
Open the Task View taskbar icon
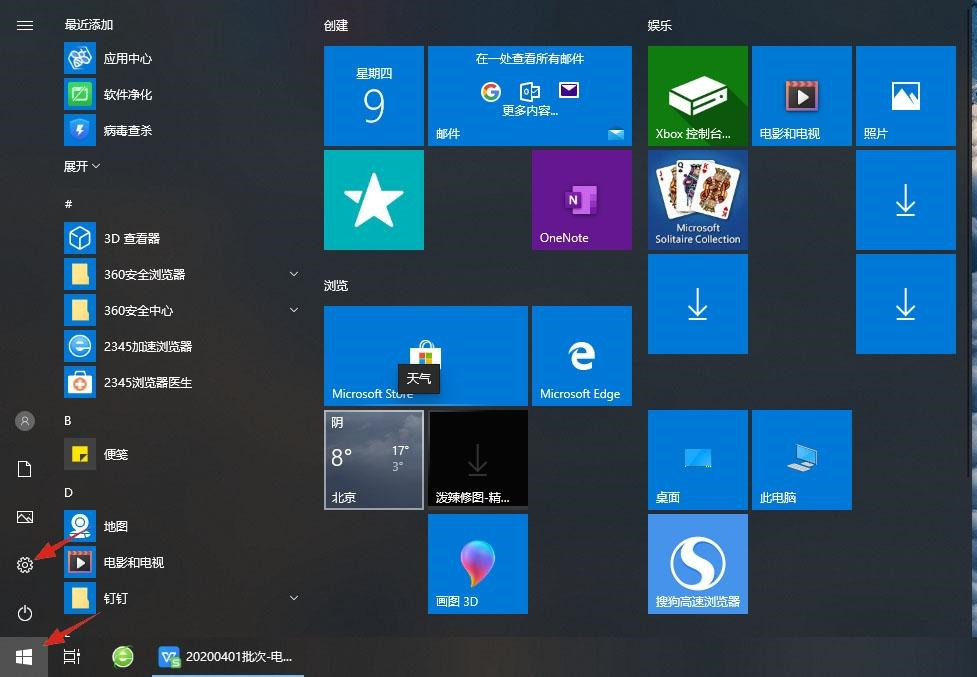click(72, 657)
